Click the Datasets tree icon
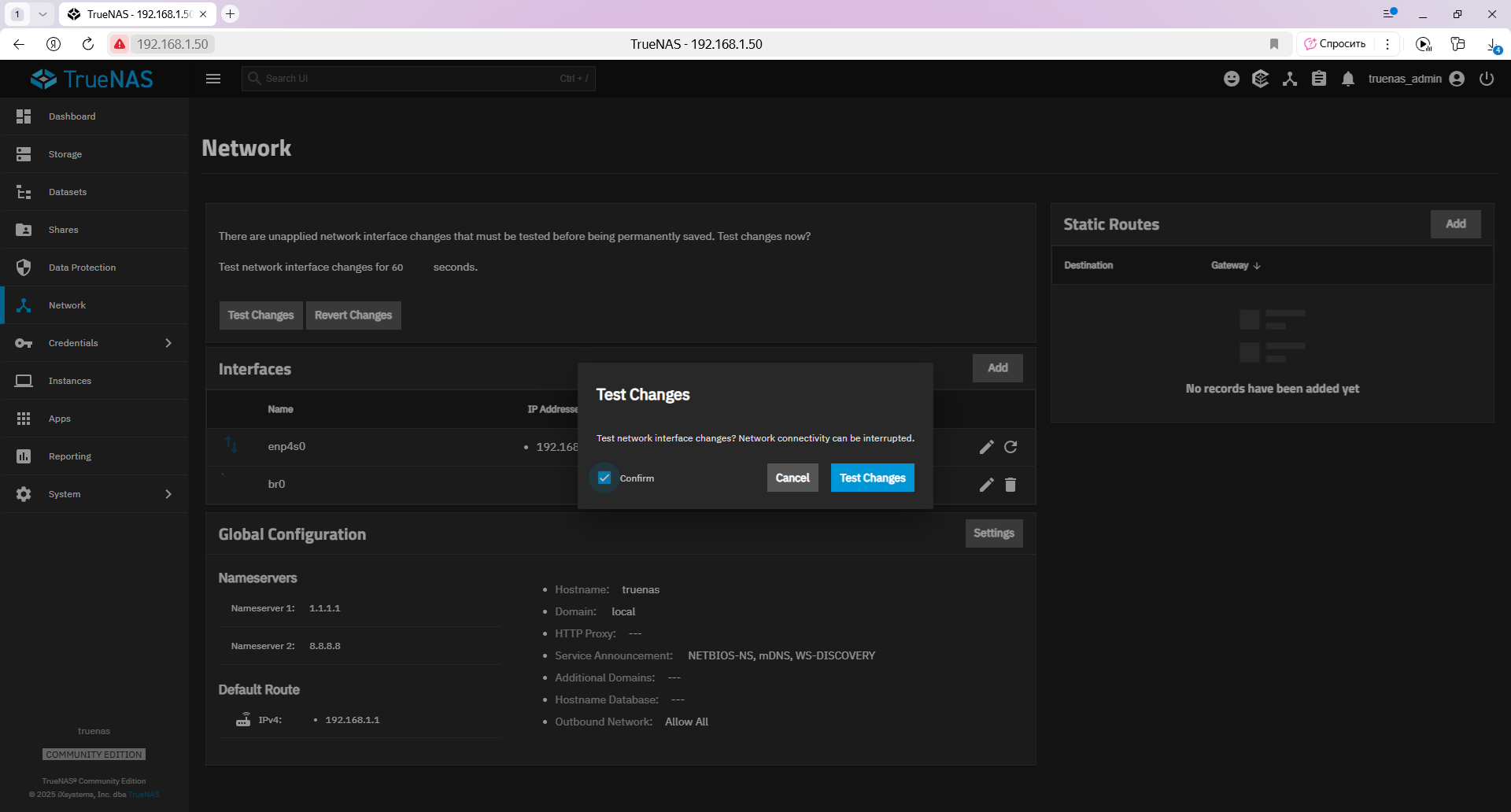 [24, 192]
